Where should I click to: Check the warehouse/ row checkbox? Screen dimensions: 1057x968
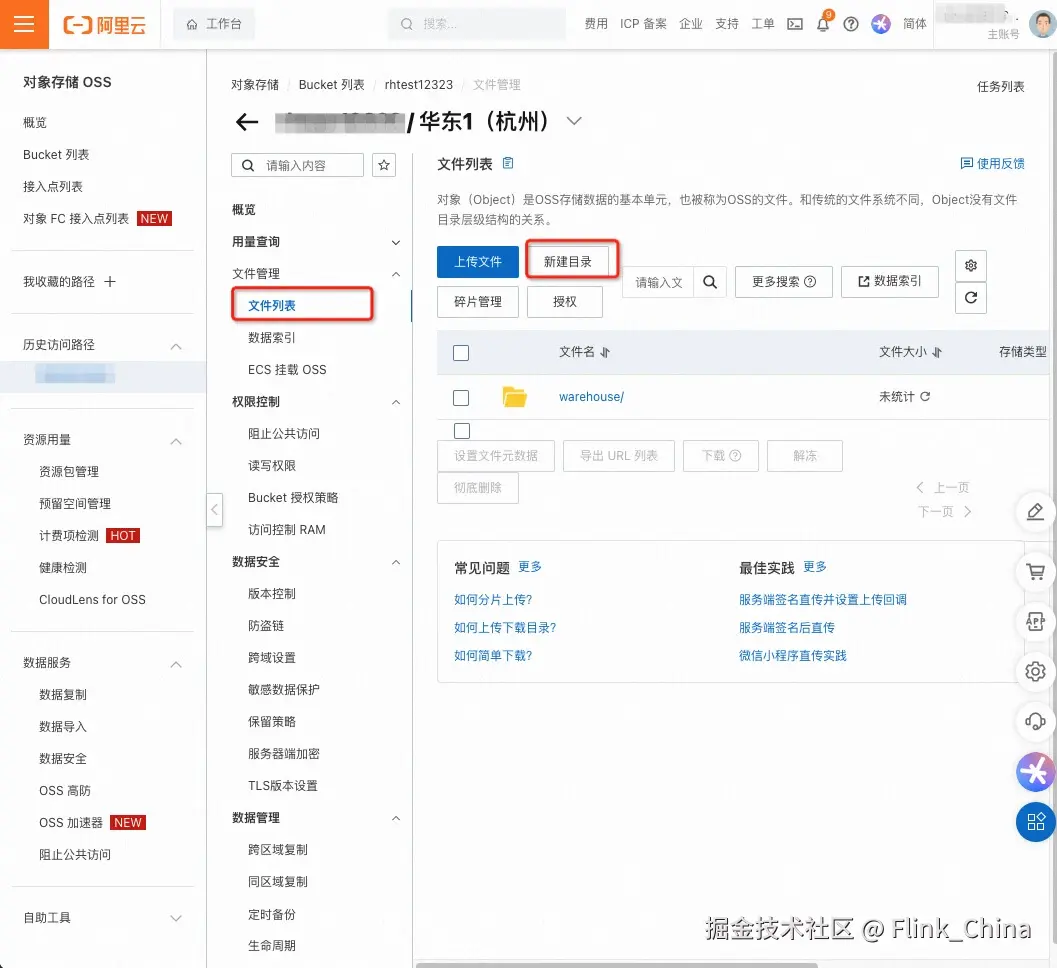click(x=461, y=398)
